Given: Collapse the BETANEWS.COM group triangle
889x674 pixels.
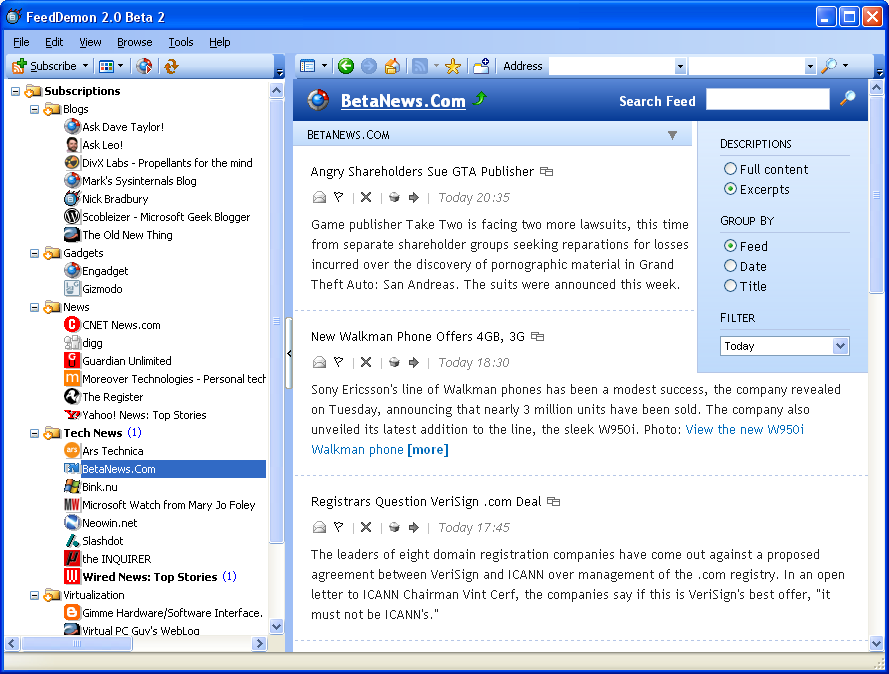Looking at the screenshot, I should [x=672, y=135].
